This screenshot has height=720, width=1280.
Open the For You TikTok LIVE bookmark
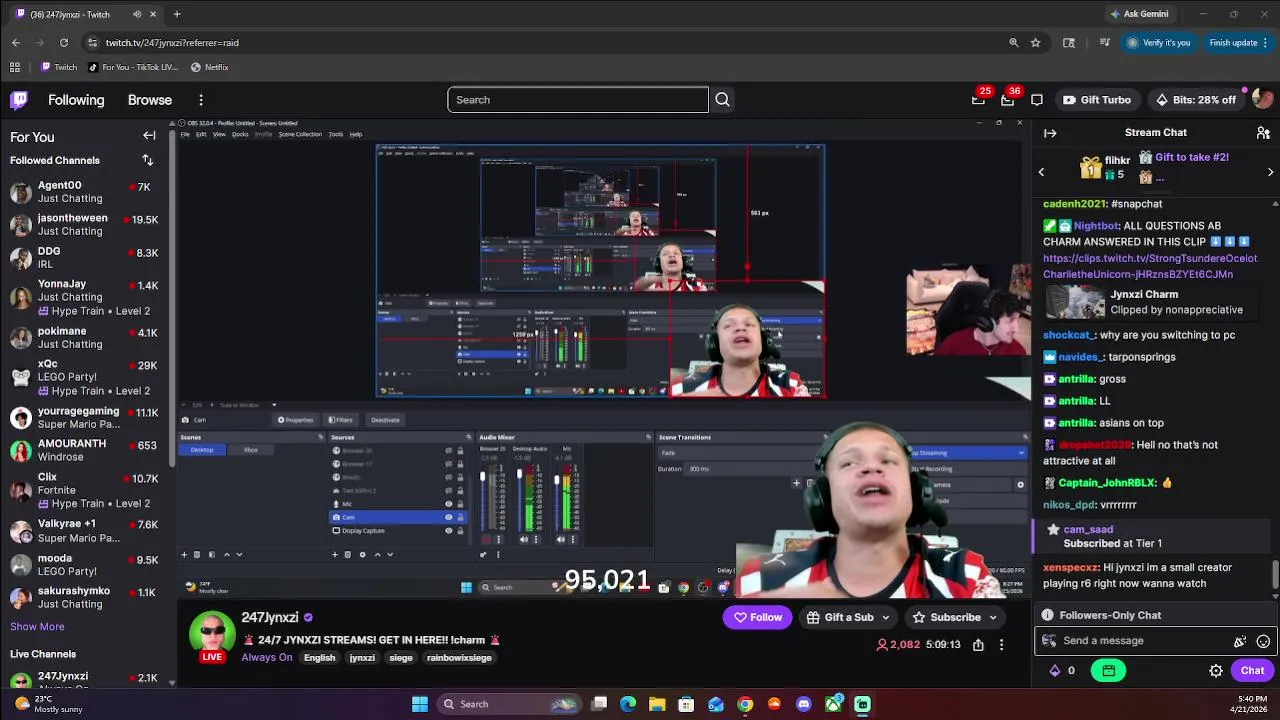(133, 67)
